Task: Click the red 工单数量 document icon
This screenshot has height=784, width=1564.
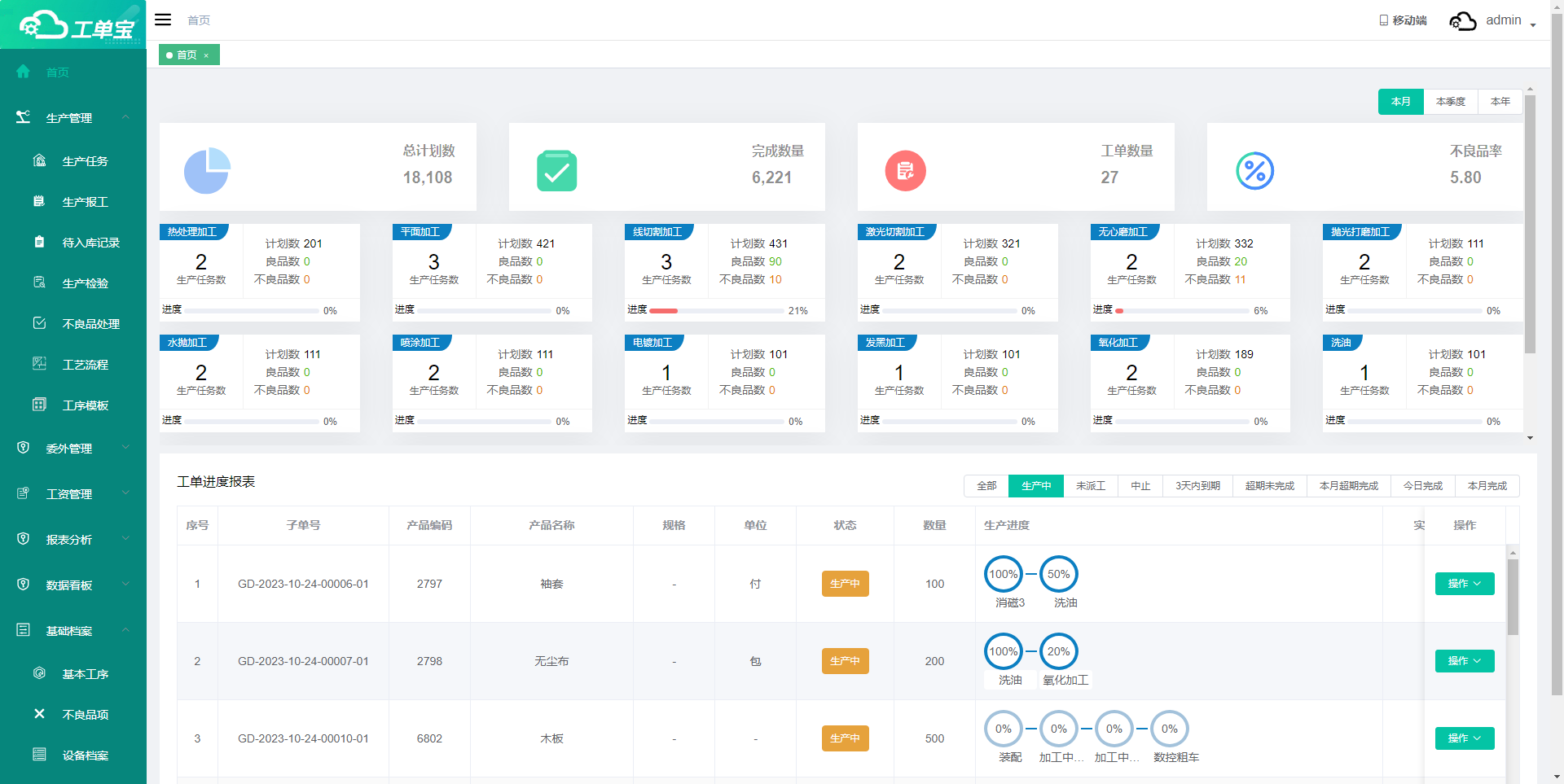Action: [x=905, y=171]
